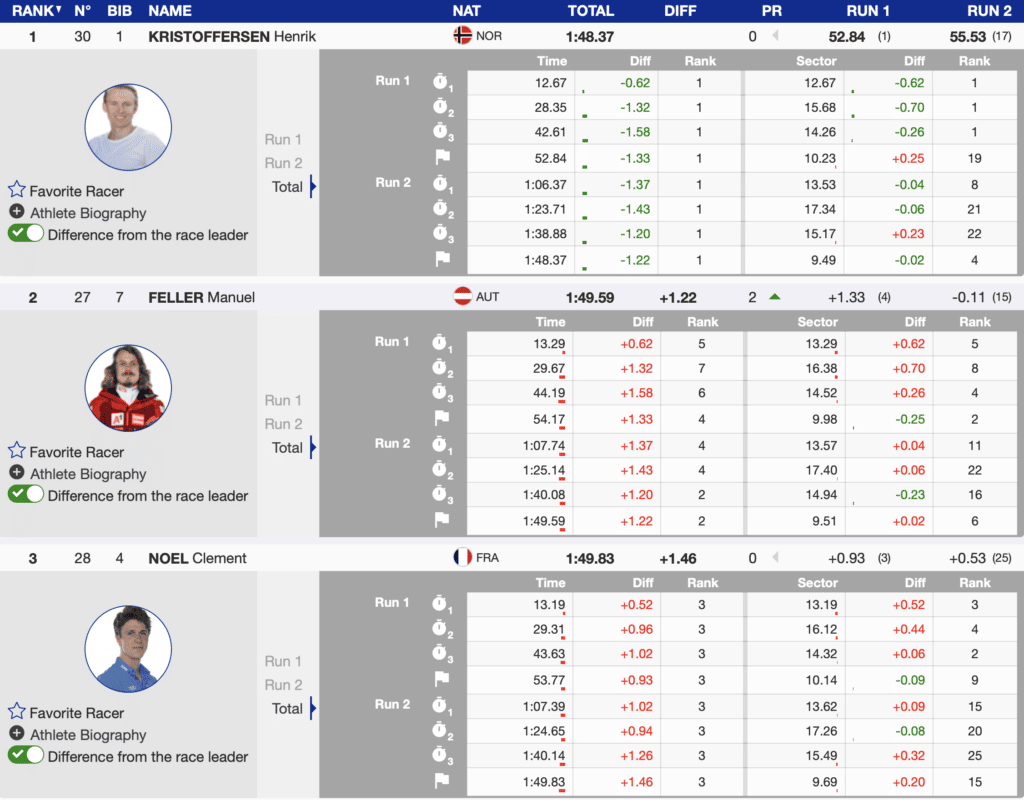The width and height of the screenshot is (1024, 800).
Task: Click the Norway flag icon next to NOR
Action: click(462, 35)
